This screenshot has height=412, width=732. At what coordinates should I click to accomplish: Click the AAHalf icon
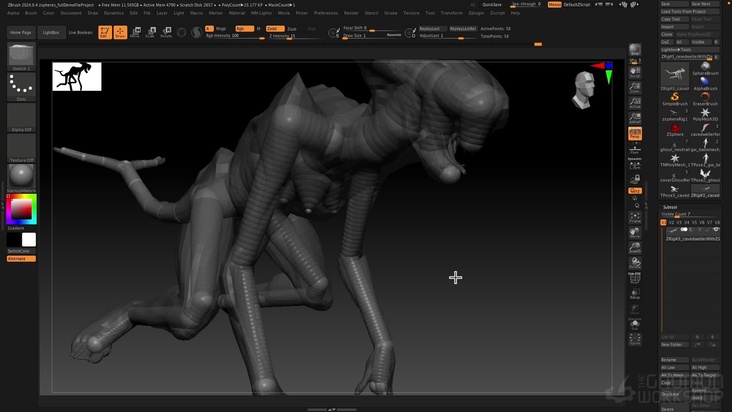(x=635, y=118)
